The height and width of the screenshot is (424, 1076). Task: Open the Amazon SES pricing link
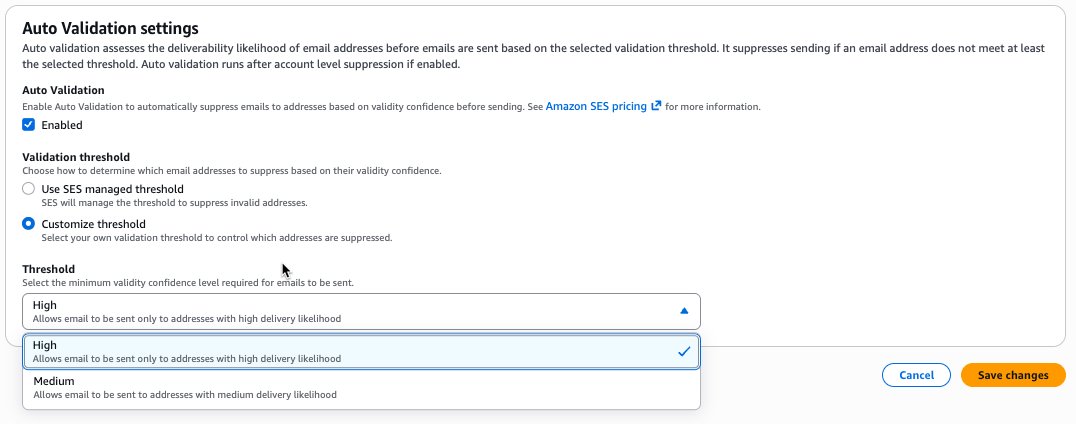click(x=596, y=106)
